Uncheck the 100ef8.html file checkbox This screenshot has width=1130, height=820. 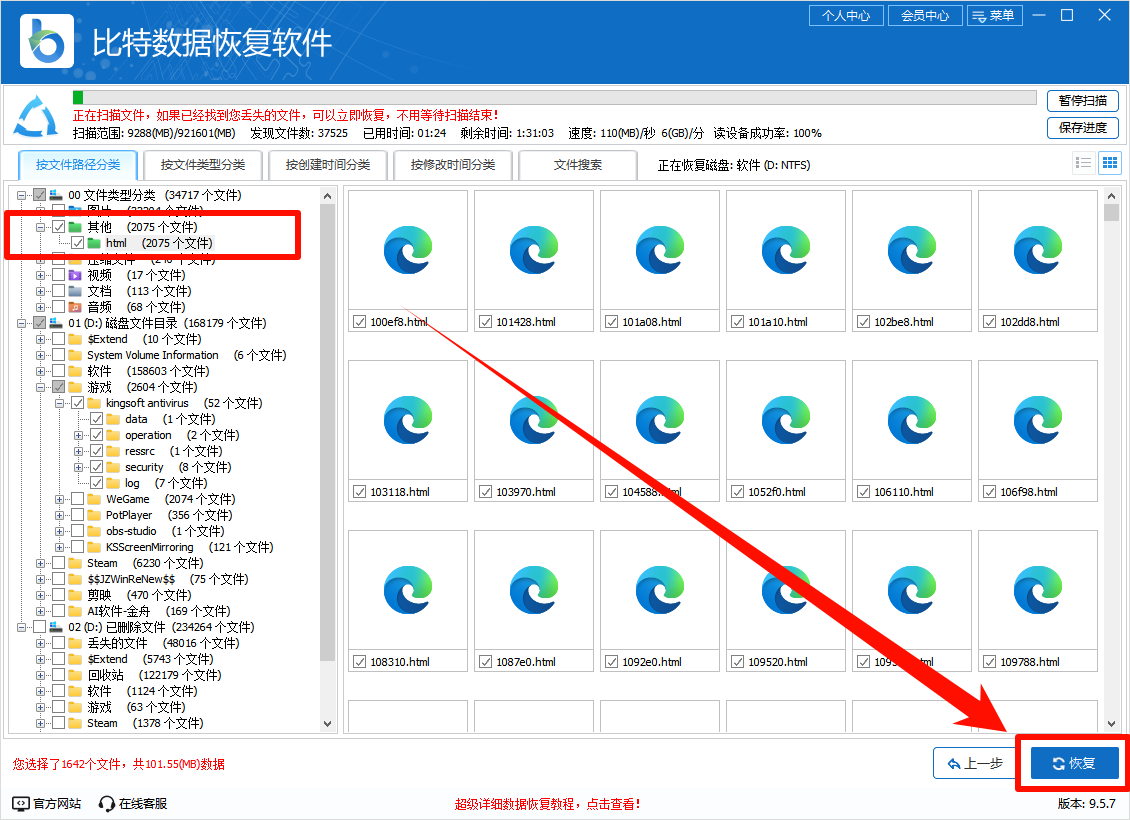(359, 321)
